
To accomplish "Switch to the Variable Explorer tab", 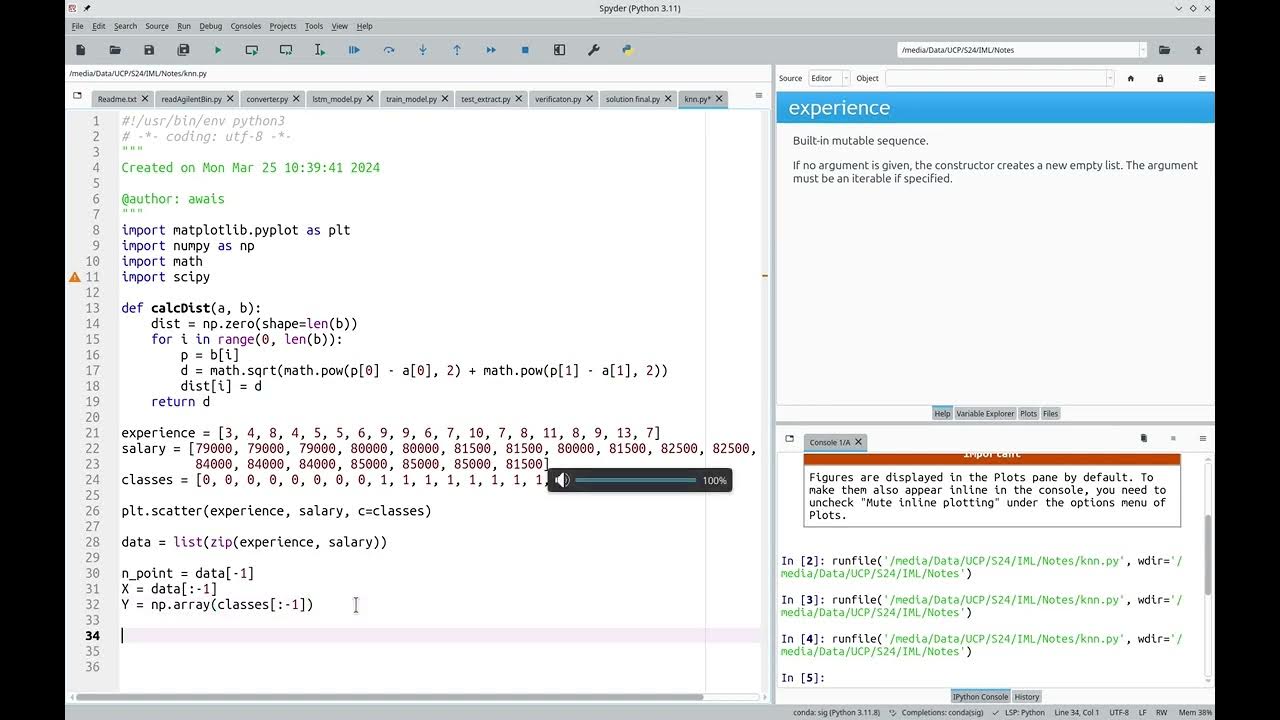I will point(985,413).
